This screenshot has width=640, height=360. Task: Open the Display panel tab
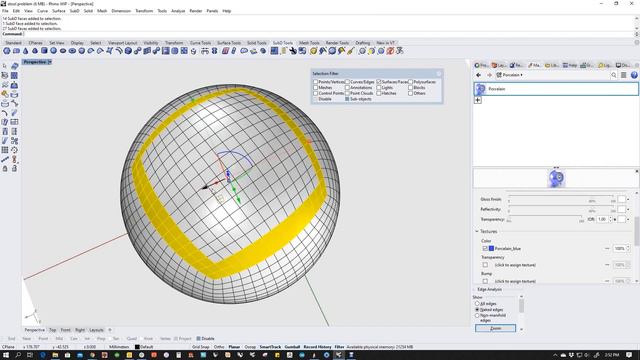[x=622, y=65]
